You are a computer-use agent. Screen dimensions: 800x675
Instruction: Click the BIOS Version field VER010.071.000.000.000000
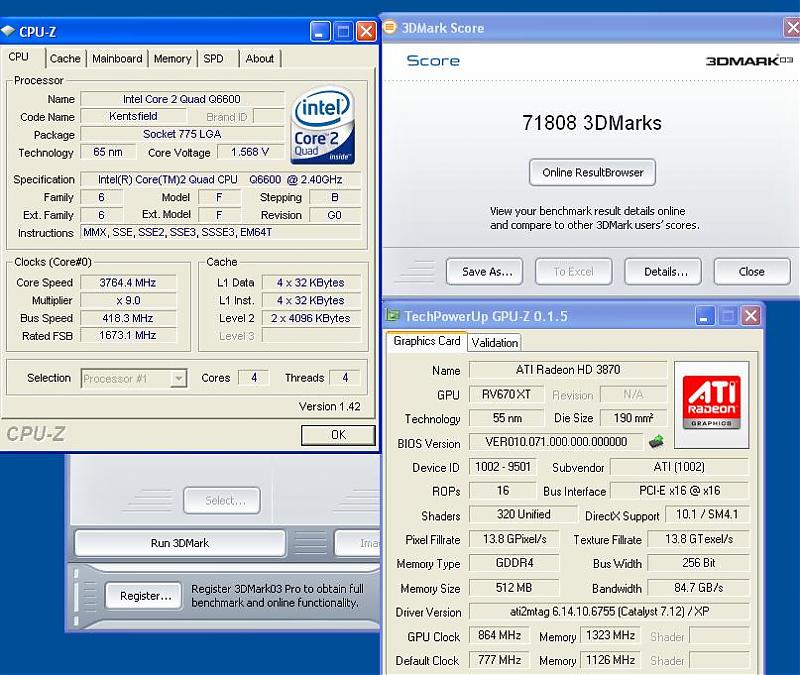(556, 442)
